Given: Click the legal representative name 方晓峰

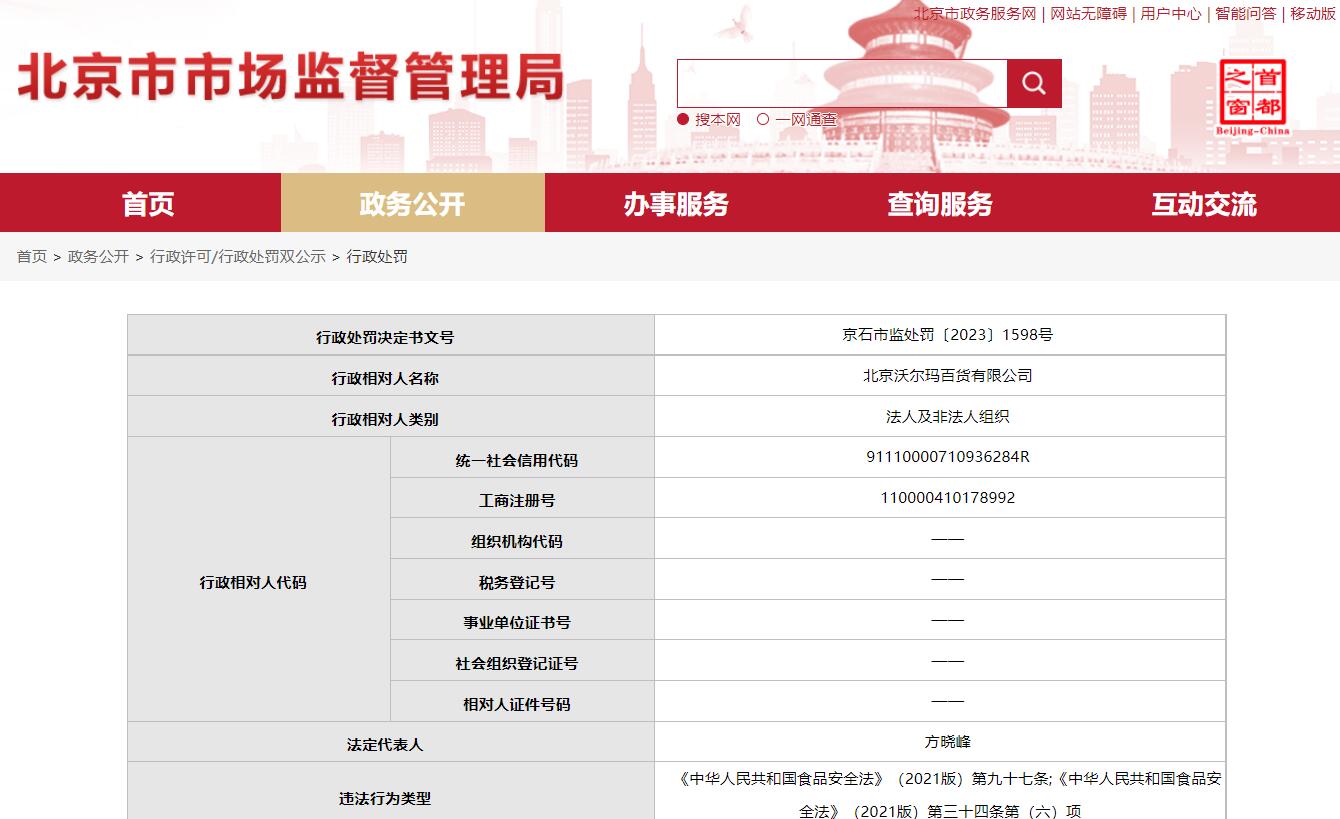Looking at the screenshot, I should [947, 742].
